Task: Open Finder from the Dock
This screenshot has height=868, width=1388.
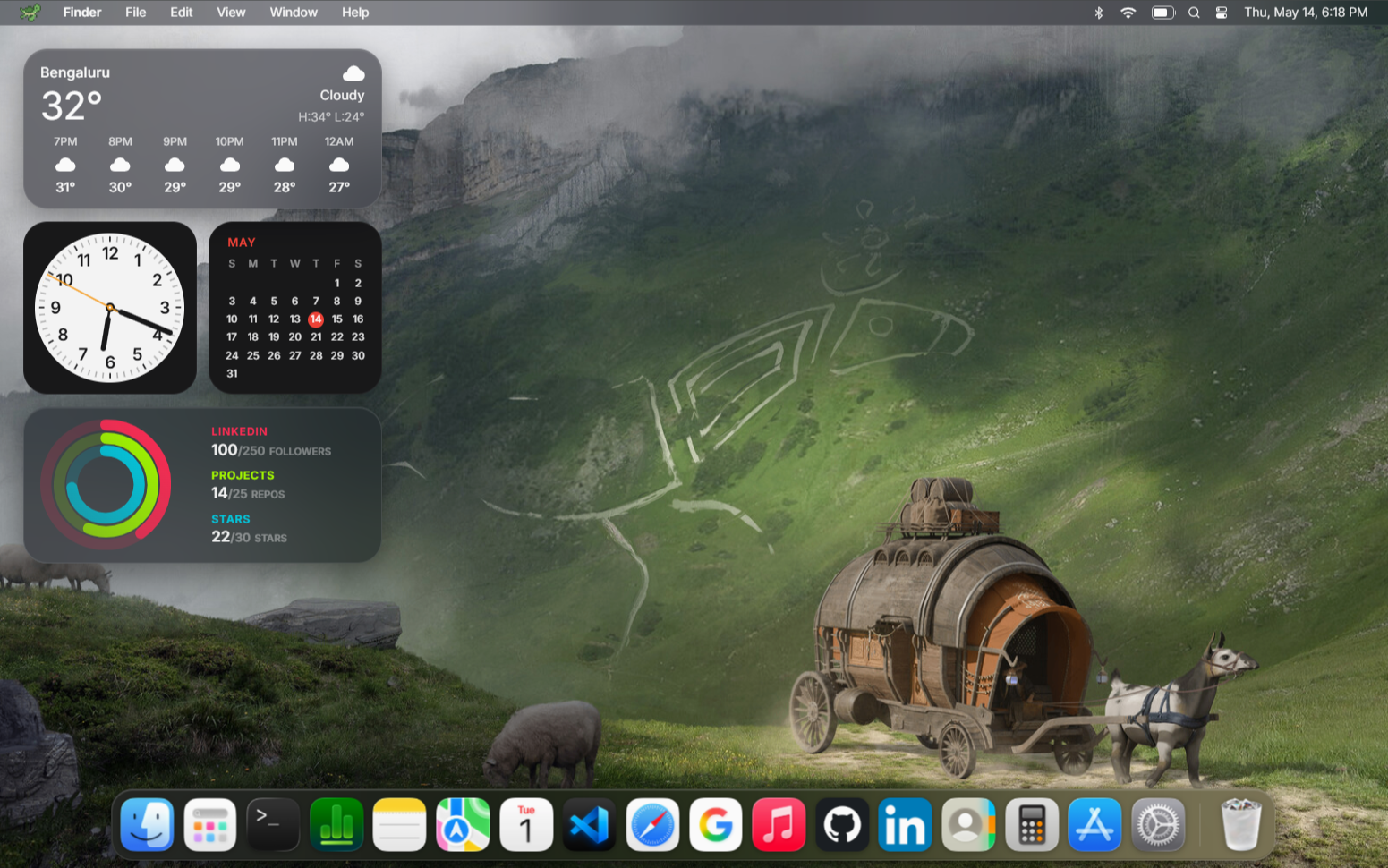Action: tap(147, 824)
